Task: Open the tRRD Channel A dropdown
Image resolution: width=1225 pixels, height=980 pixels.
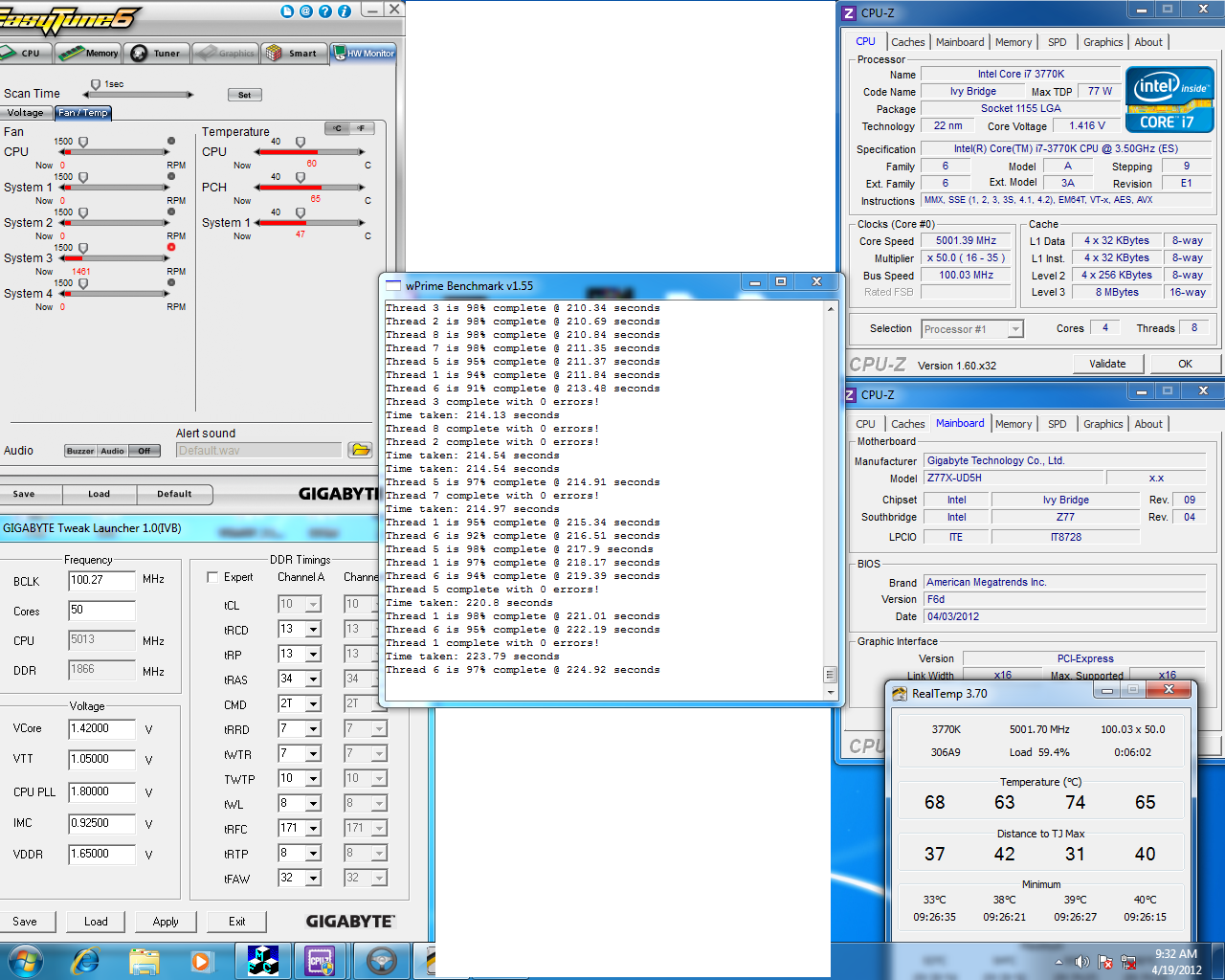Action: (313, 729)
